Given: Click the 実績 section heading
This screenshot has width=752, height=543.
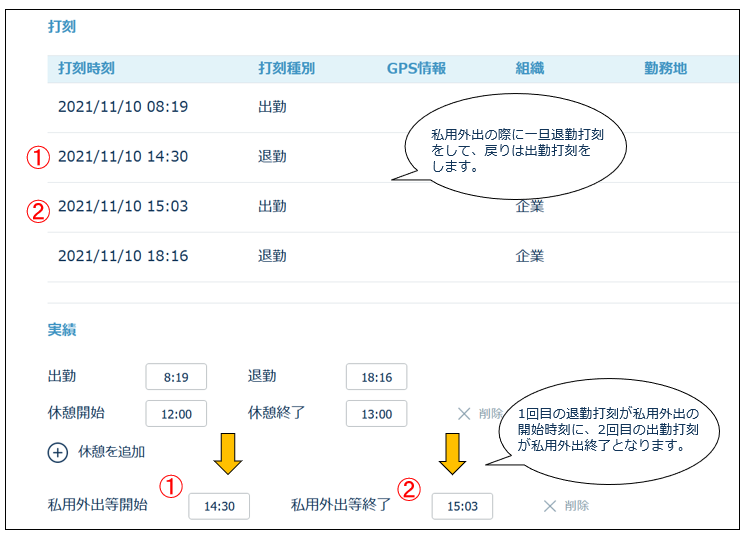Looking at the screenshot, I should [x=62, y=330].
